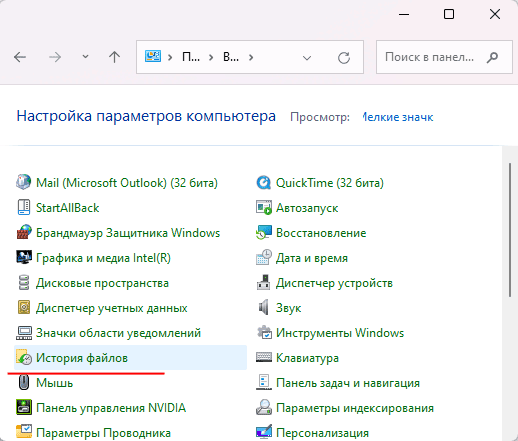The image size is (518, 441).
Task: Open the StartAllBack link
Action: (67, 208)
